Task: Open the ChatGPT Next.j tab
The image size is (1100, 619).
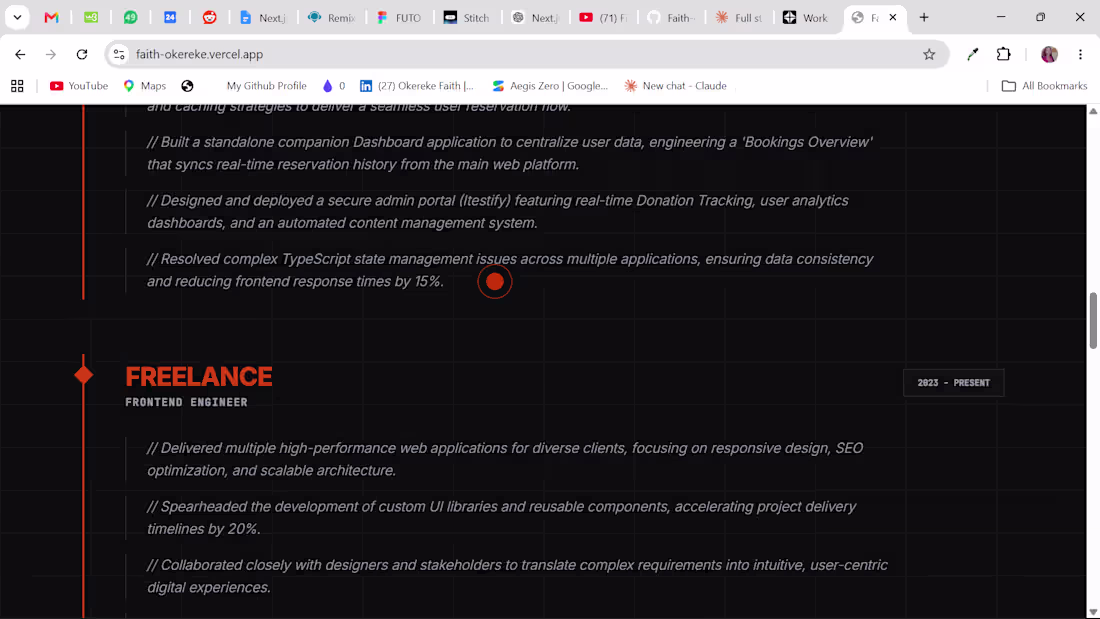Action: (535, 18)
